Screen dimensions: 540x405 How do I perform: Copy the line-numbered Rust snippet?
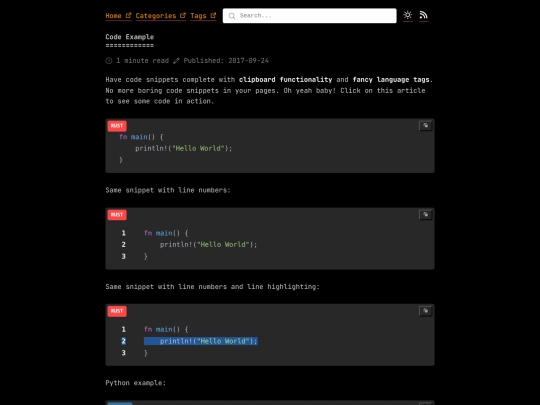click(426, 215)
